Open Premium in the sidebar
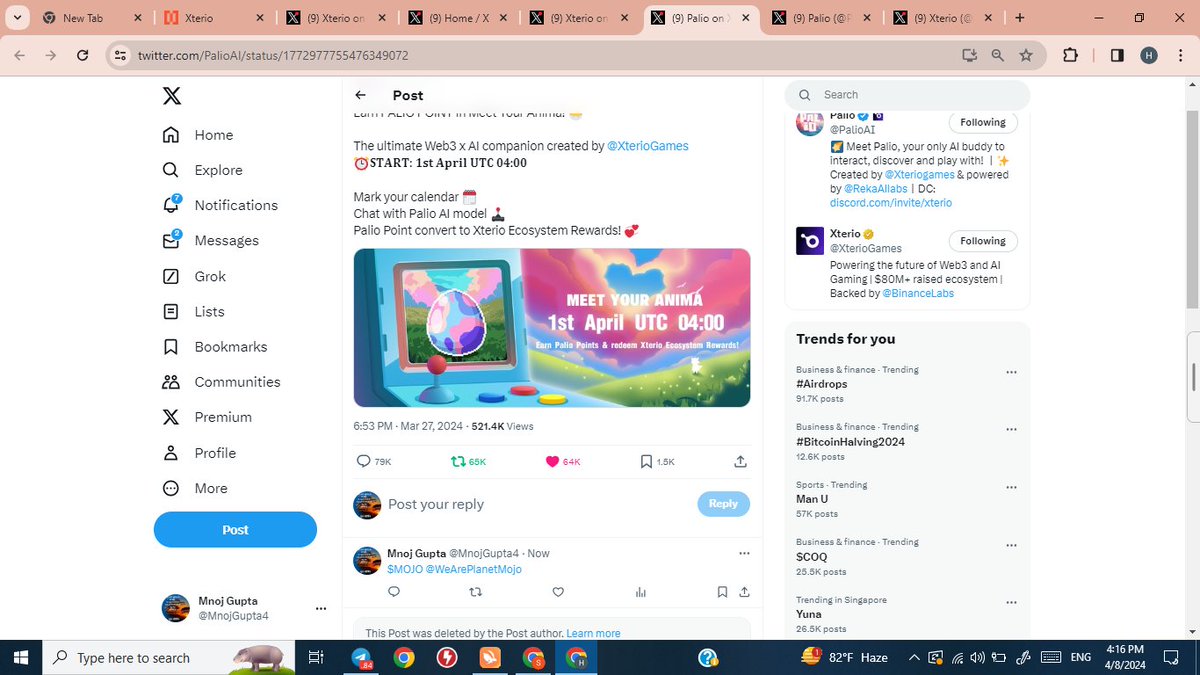This screenshot has width=1200, height=675. tap(207, 417)
